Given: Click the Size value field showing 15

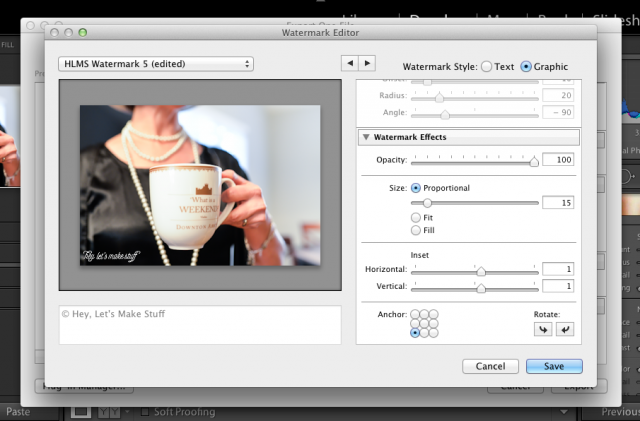Looking at the screenshot, I should tap(558, 203).
